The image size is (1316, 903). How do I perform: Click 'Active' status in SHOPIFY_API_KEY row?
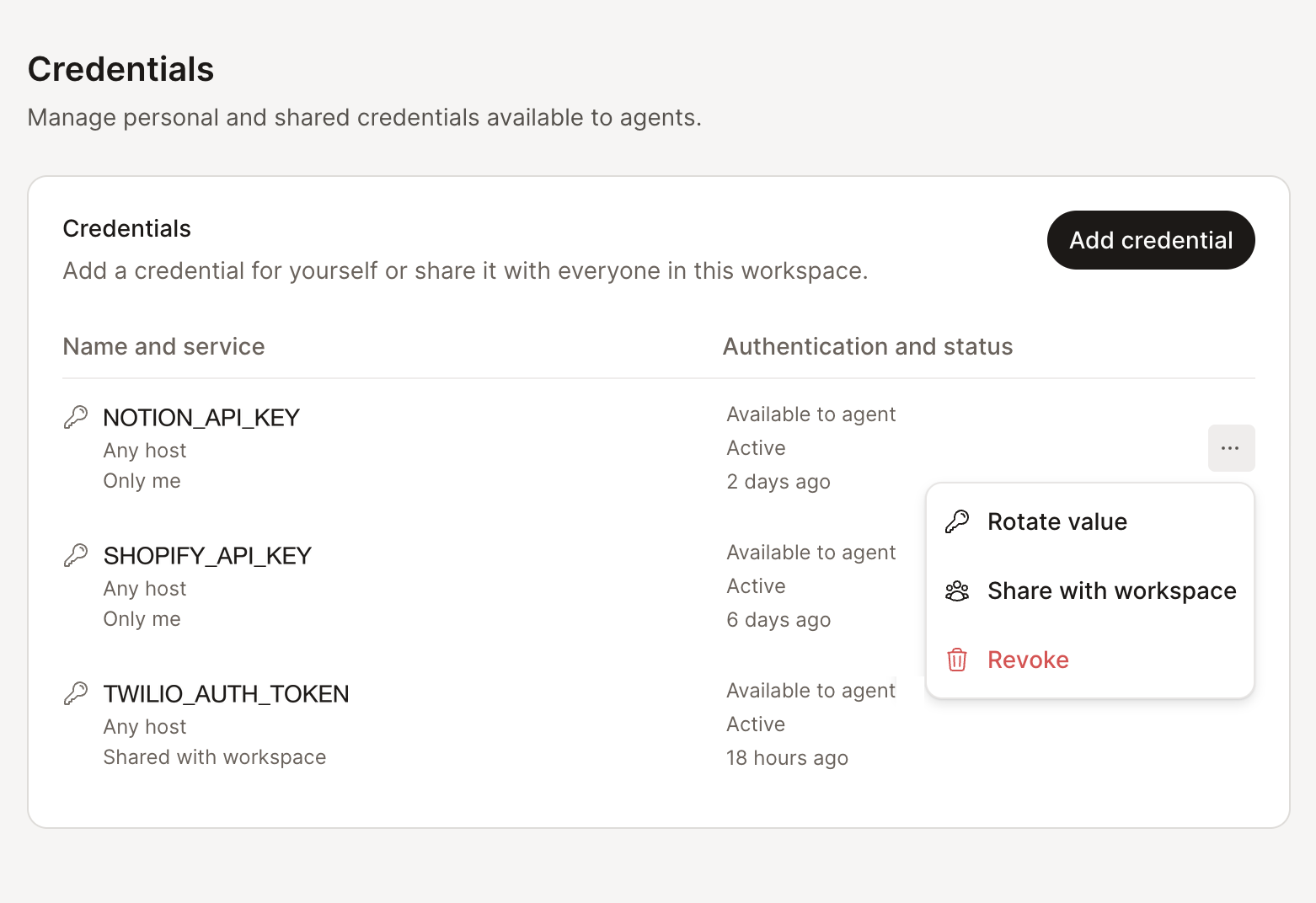tap(756, 586)
